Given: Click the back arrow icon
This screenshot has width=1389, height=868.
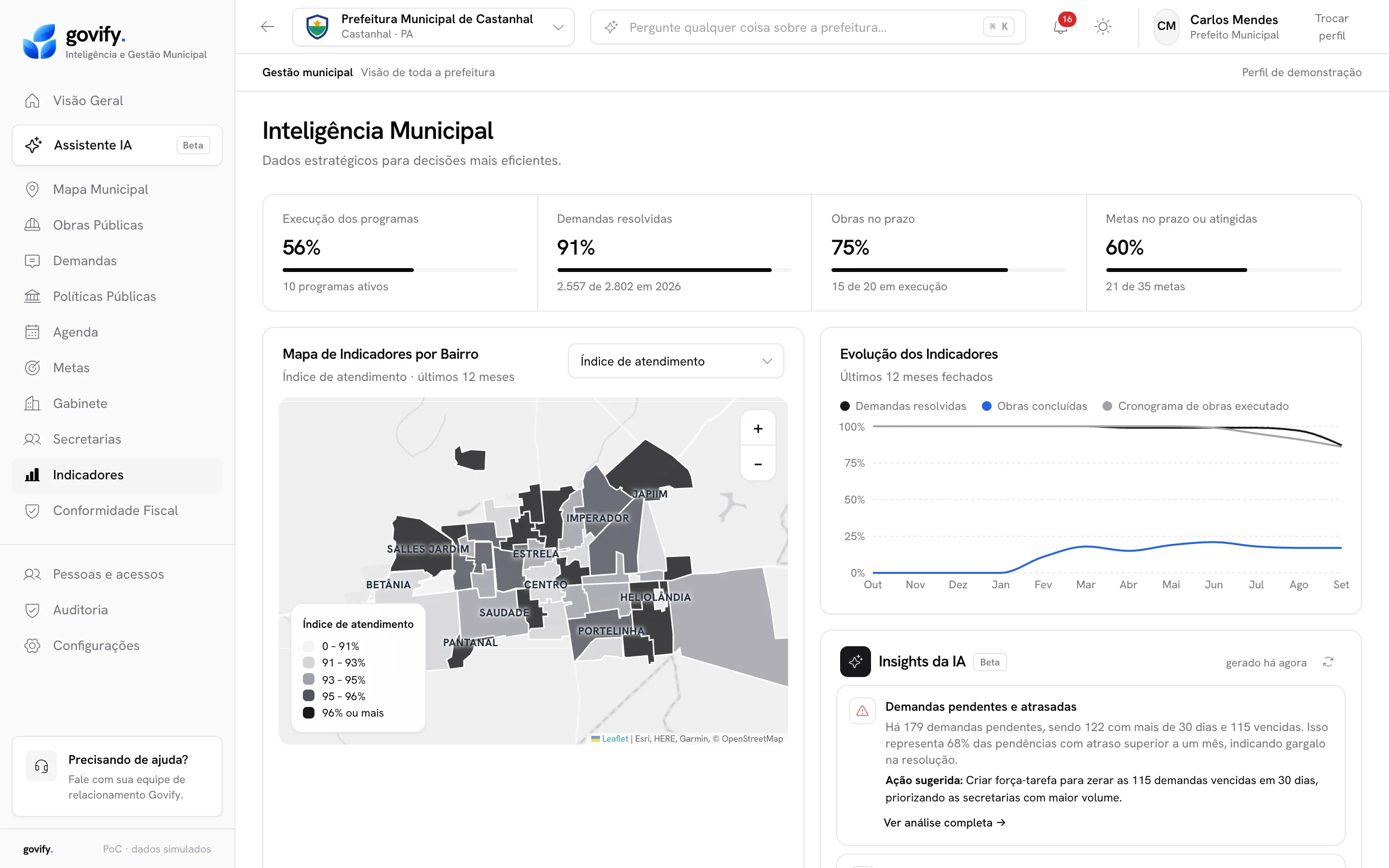Looking at the screenshot, I should [268, 27].
